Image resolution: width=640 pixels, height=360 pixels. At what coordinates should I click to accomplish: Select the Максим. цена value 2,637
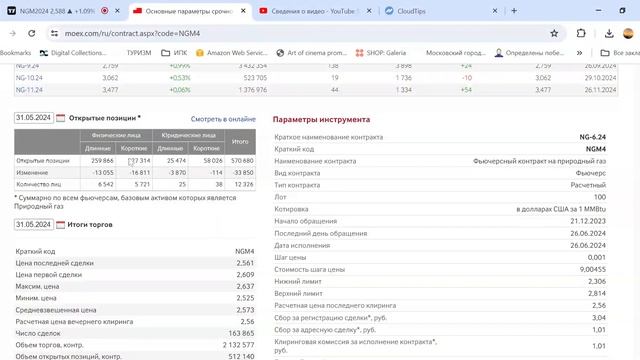point(245,286)
